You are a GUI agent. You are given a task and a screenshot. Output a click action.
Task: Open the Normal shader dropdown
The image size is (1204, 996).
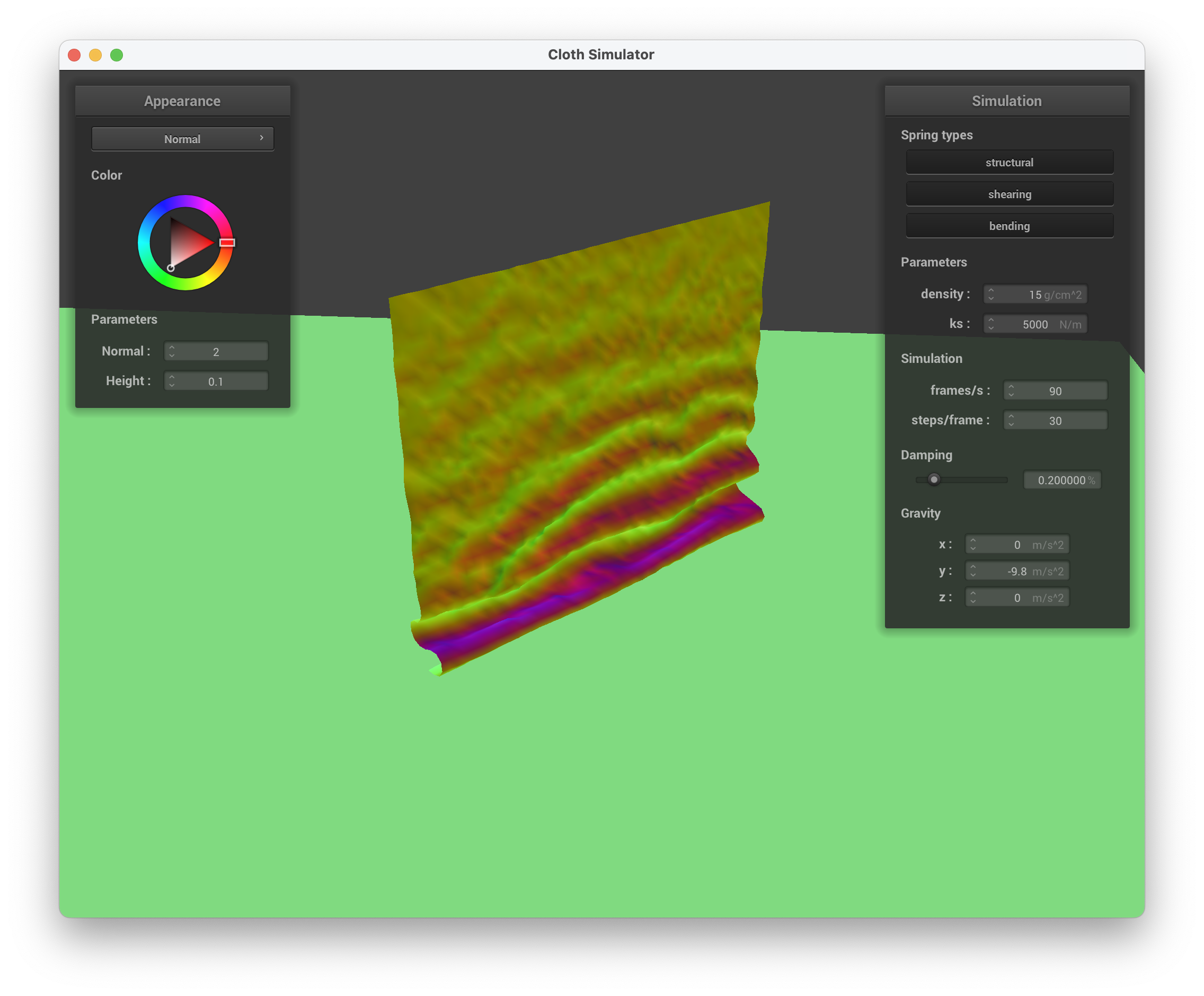(182, 139)
